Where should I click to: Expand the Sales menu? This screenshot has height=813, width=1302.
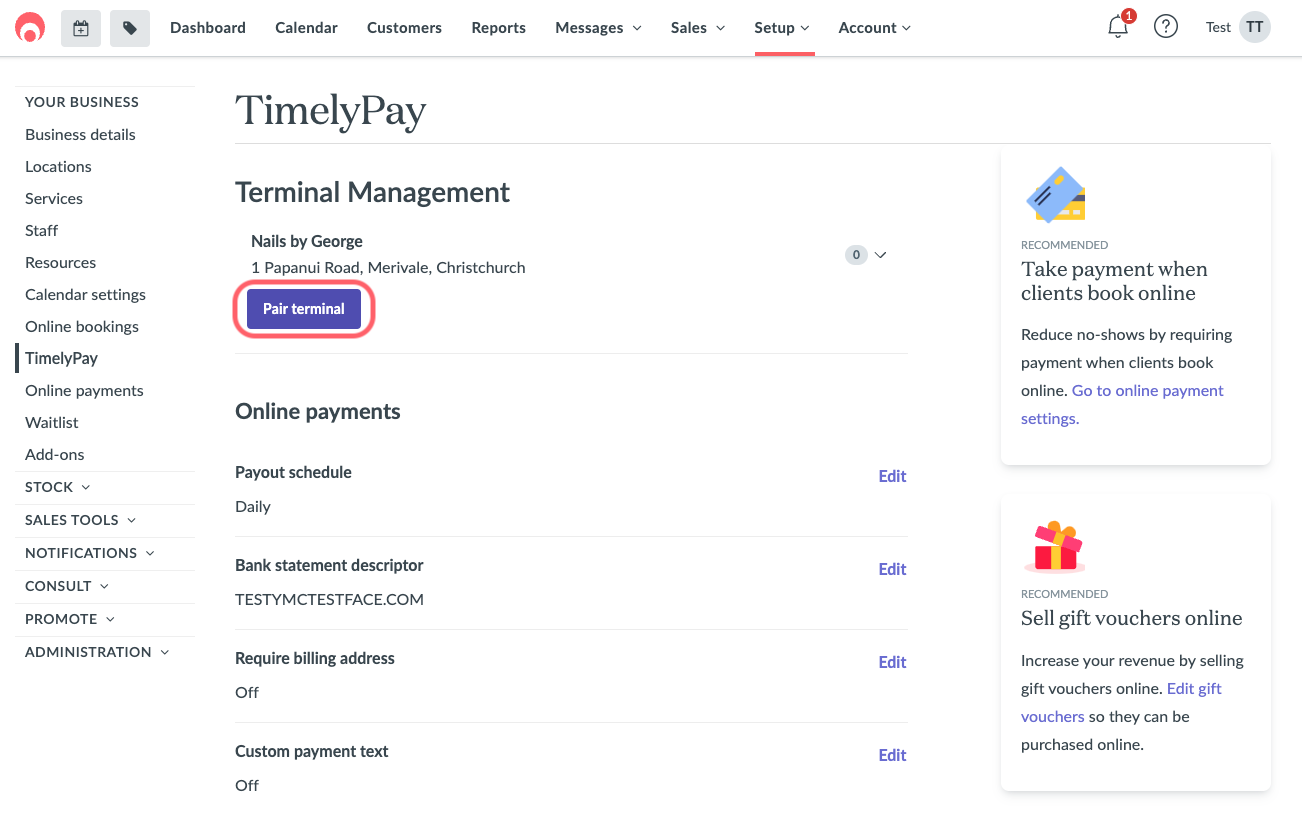point(698,28)
